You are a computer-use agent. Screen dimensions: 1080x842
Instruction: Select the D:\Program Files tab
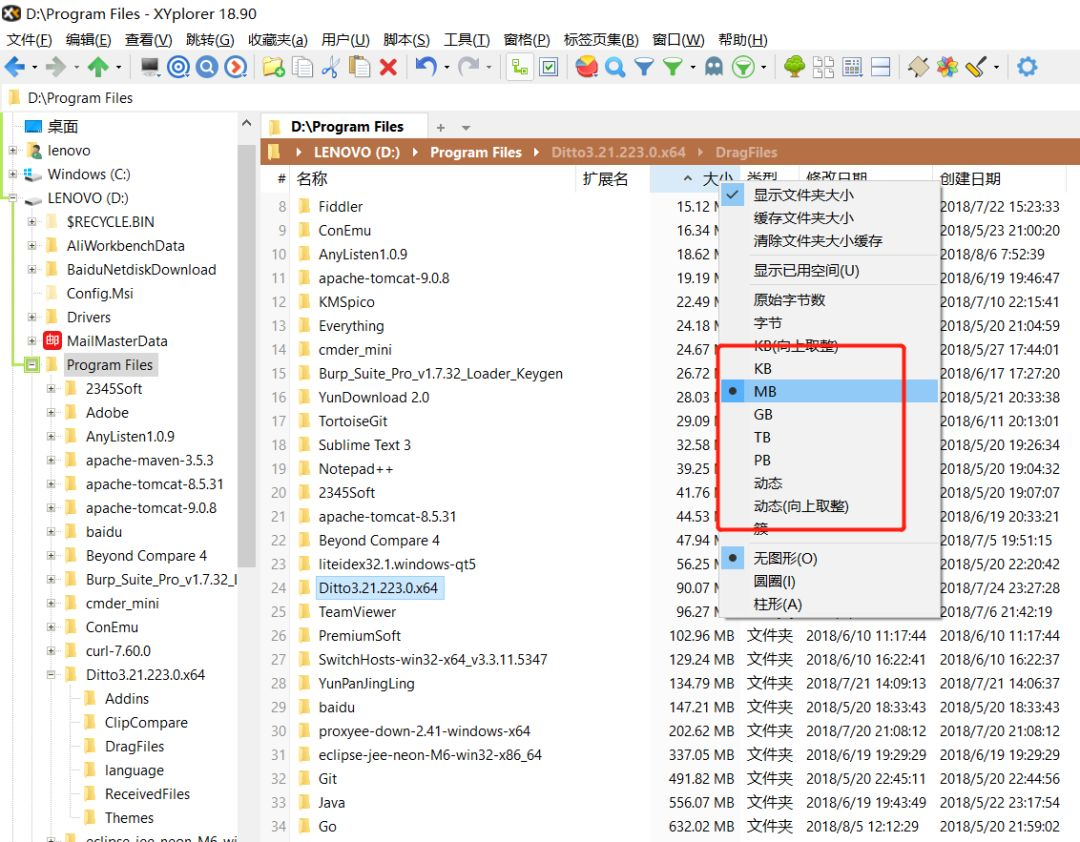[x=344, y=127]
